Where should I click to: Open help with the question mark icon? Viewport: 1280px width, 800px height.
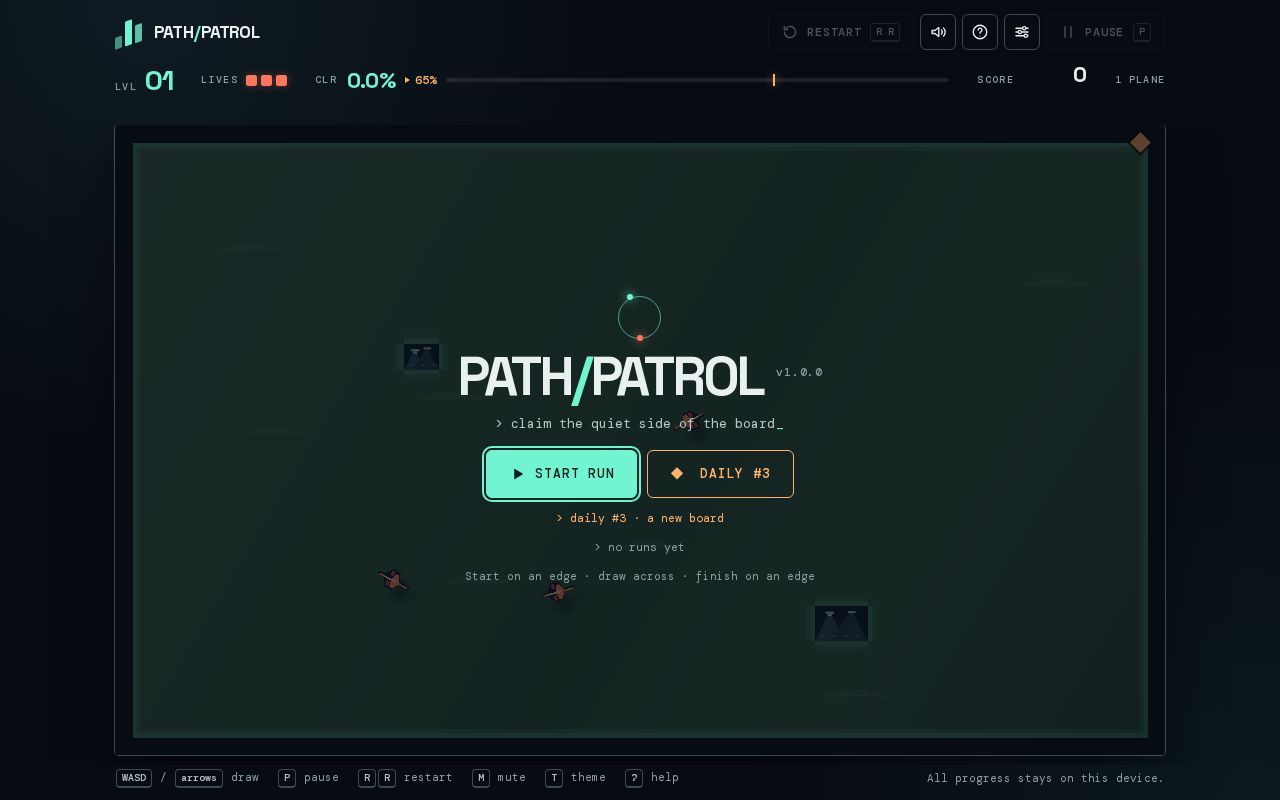[980, 32]
